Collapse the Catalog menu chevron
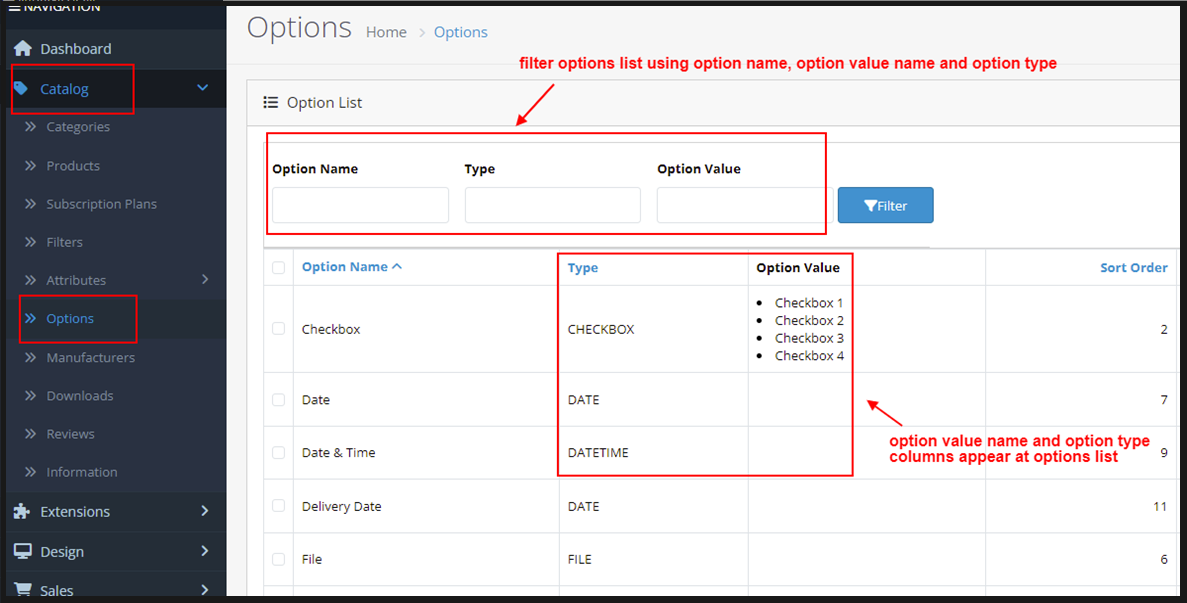Viewport: 1187px width, 603px height. (203, 88)
